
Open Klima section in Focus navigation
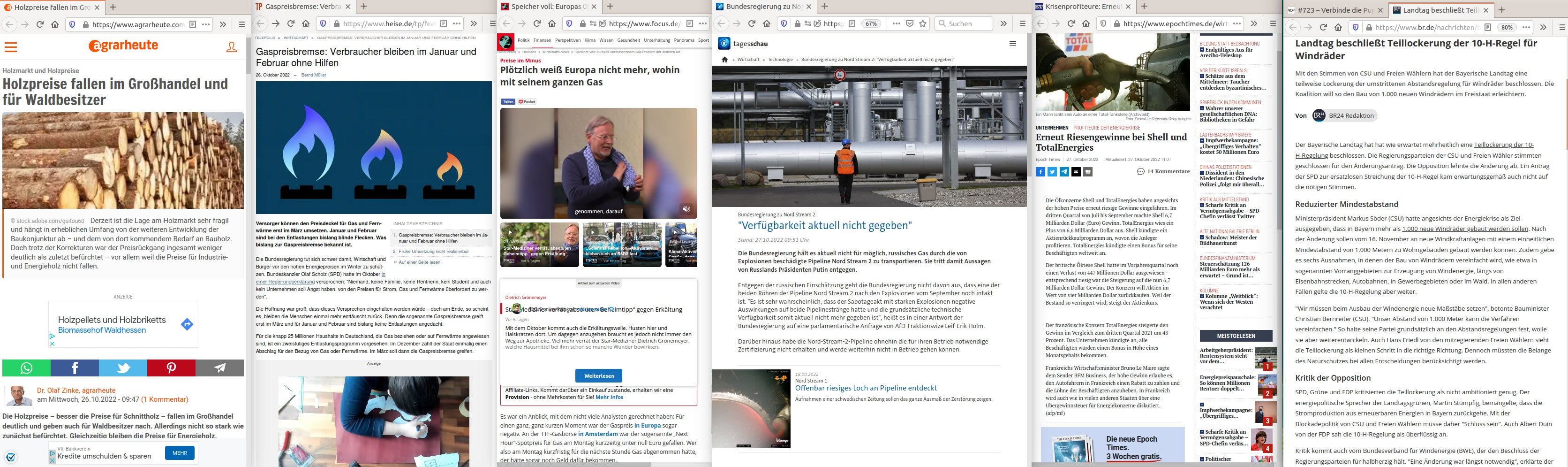[589, 40]
